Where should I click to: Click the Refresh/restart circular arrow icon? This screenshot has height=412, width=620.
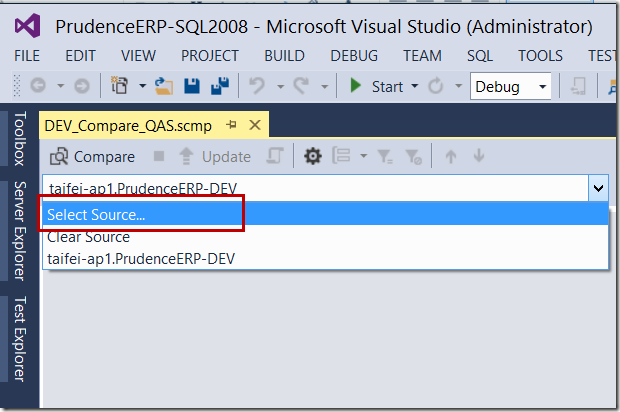click(436, 85)
